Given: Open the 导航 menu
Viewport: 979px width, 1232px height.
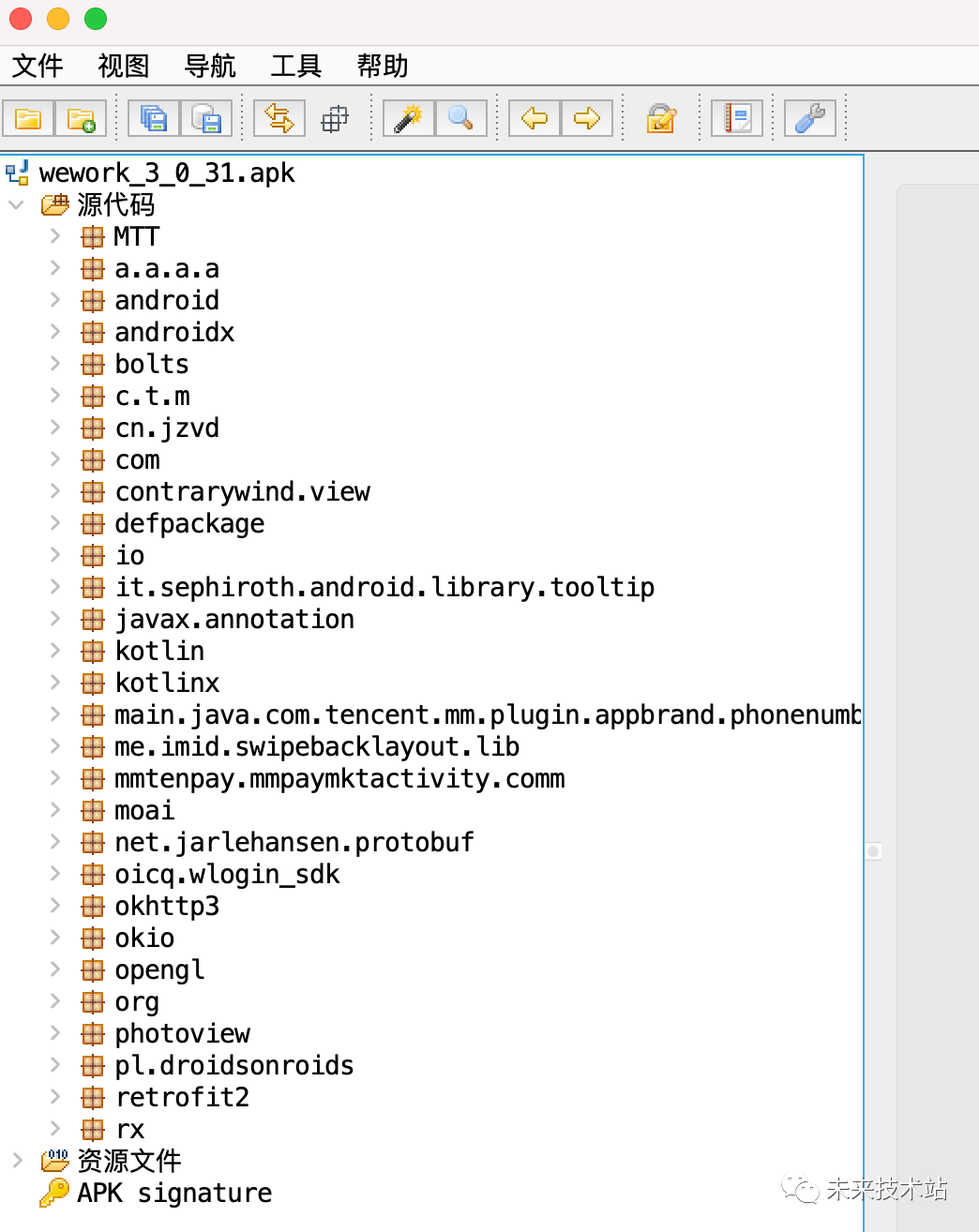Looking at the screenshot, I should click(210, 66).
